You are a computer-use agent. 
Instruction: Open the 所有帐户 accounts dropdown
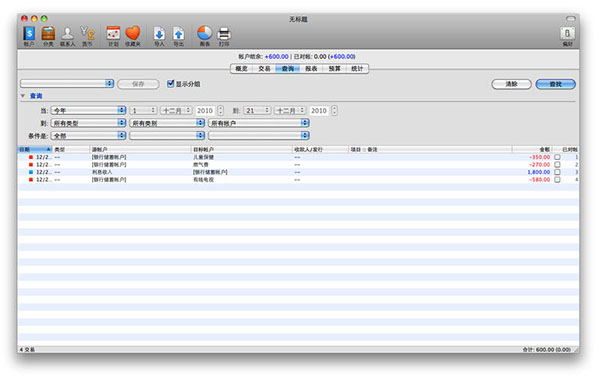point(259,123)
